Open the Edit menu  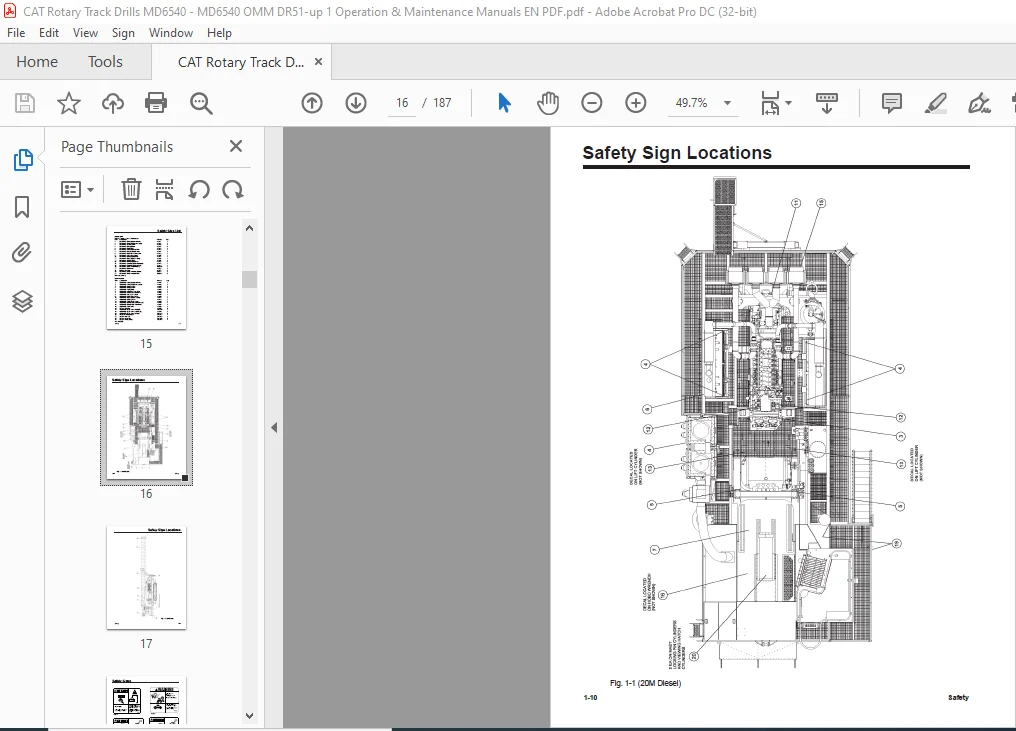point(49,33)
